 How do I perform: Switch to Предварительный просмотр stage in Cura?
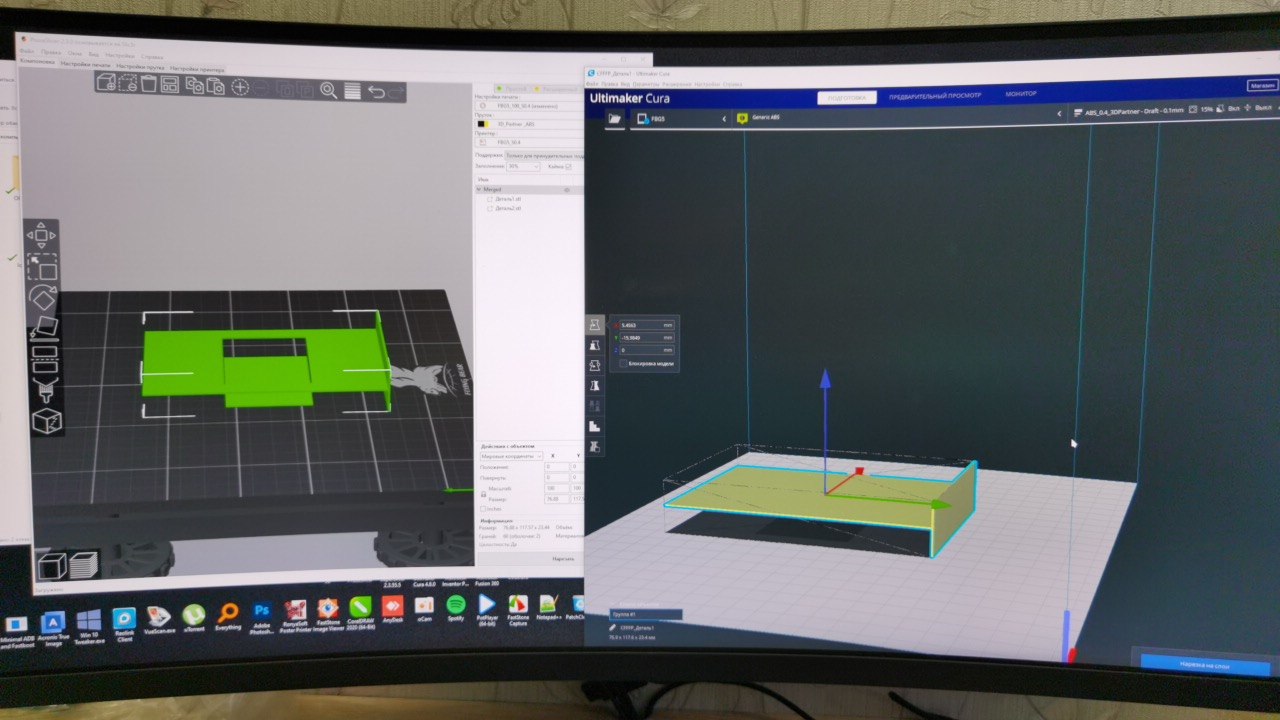tap(935, 95)
